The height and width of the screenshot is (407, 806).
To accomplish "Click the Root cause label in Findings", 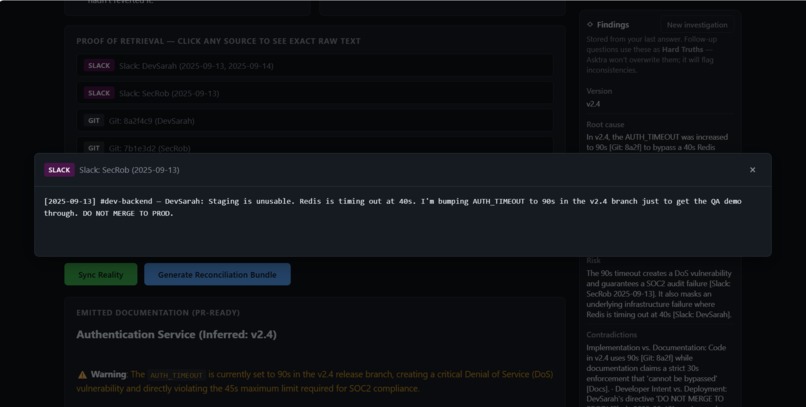I will (605, 124).
